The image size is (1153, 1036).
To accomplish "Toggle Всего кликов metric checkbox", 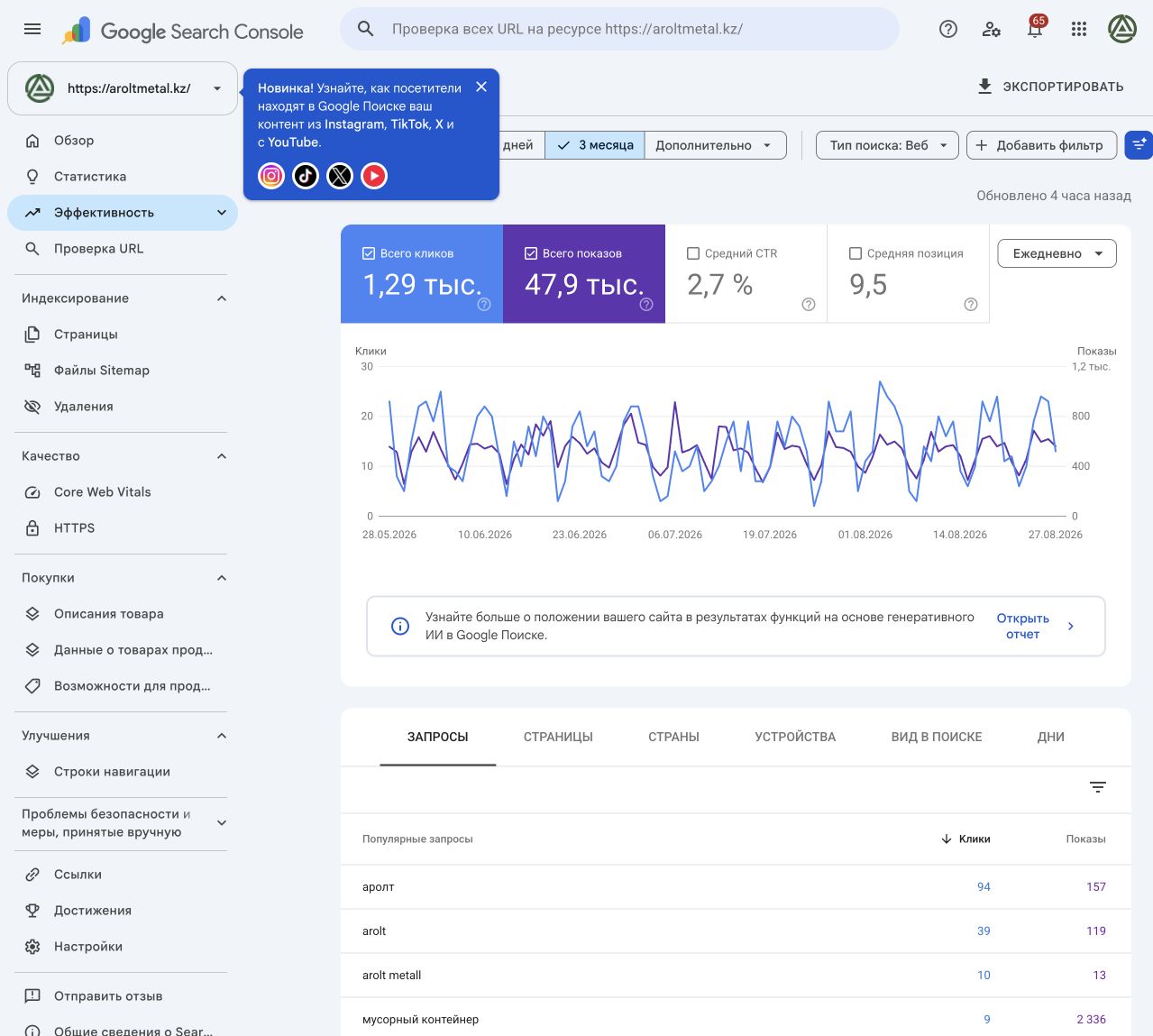I will pyautogui.click(x=369, y=253).
